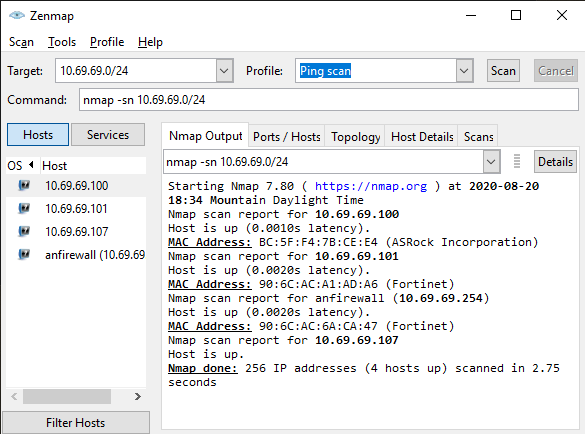The height and width of the screenshot is (434, 585).
Task: Click into the Command input field
Action: coord(329,100)
